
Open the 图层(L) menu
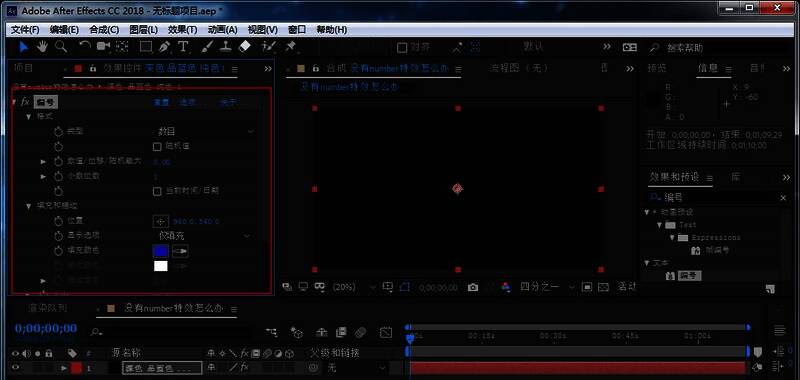(x=144, y=30)
